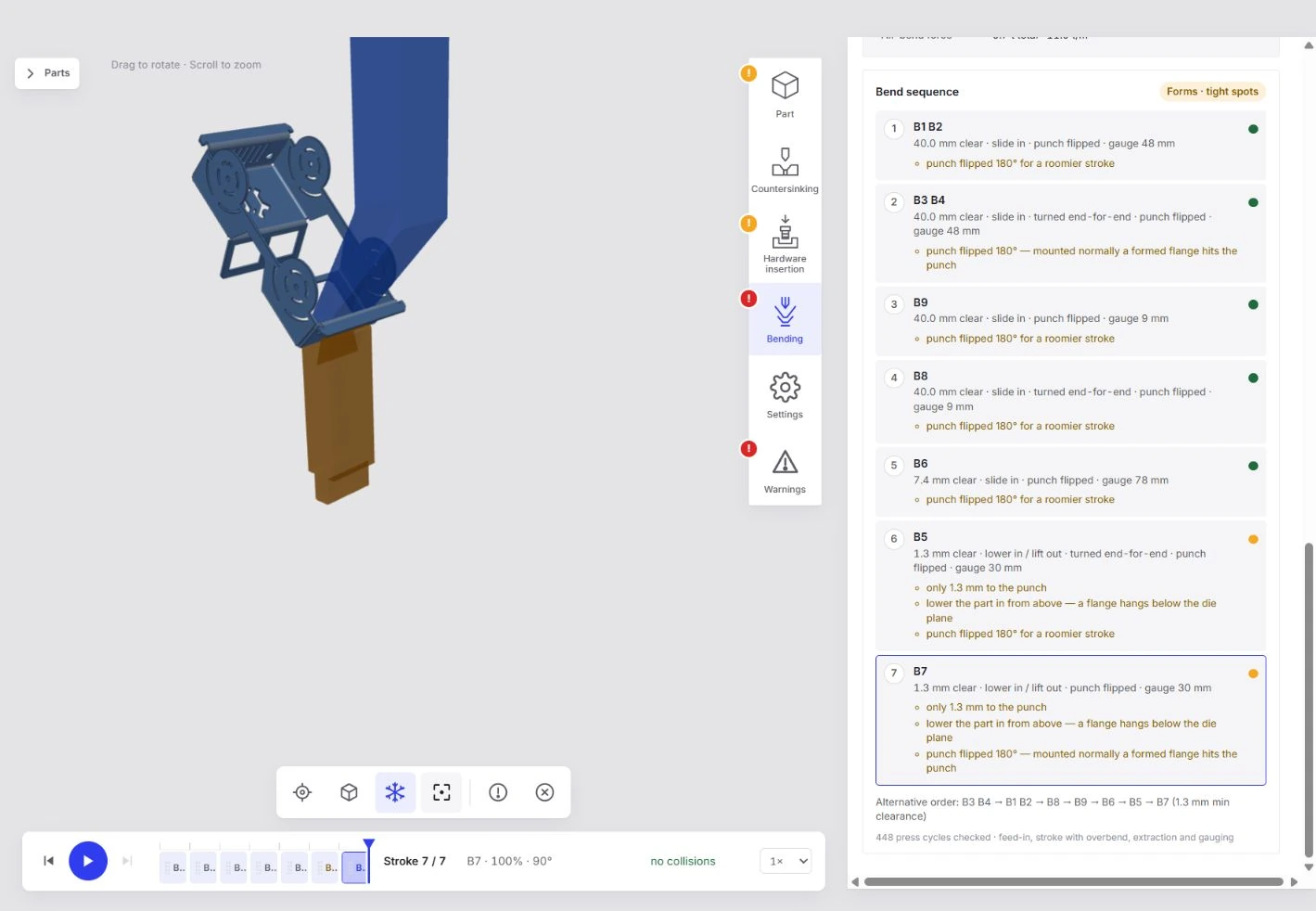Screen dimensions: 1316x911
Task: Click the orange warning badge on Hardware insertion
Action: point(748,224)
